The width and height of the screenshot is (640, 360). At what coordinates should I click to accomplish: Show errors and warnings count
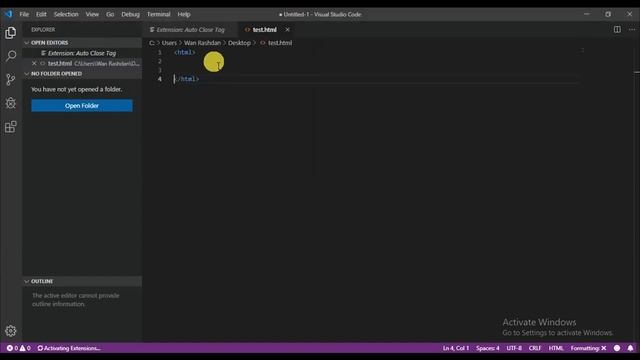pos(18,348)
